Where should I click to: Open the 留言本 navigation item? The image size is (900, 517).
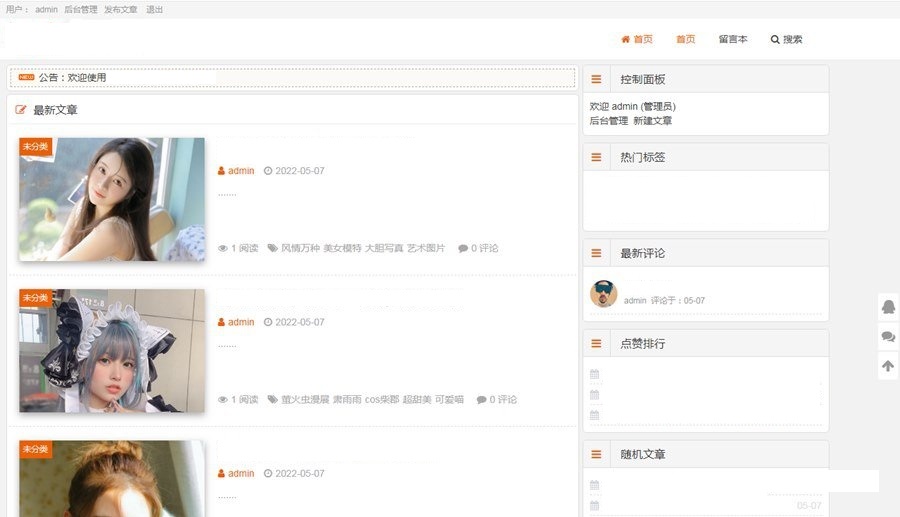732,40
